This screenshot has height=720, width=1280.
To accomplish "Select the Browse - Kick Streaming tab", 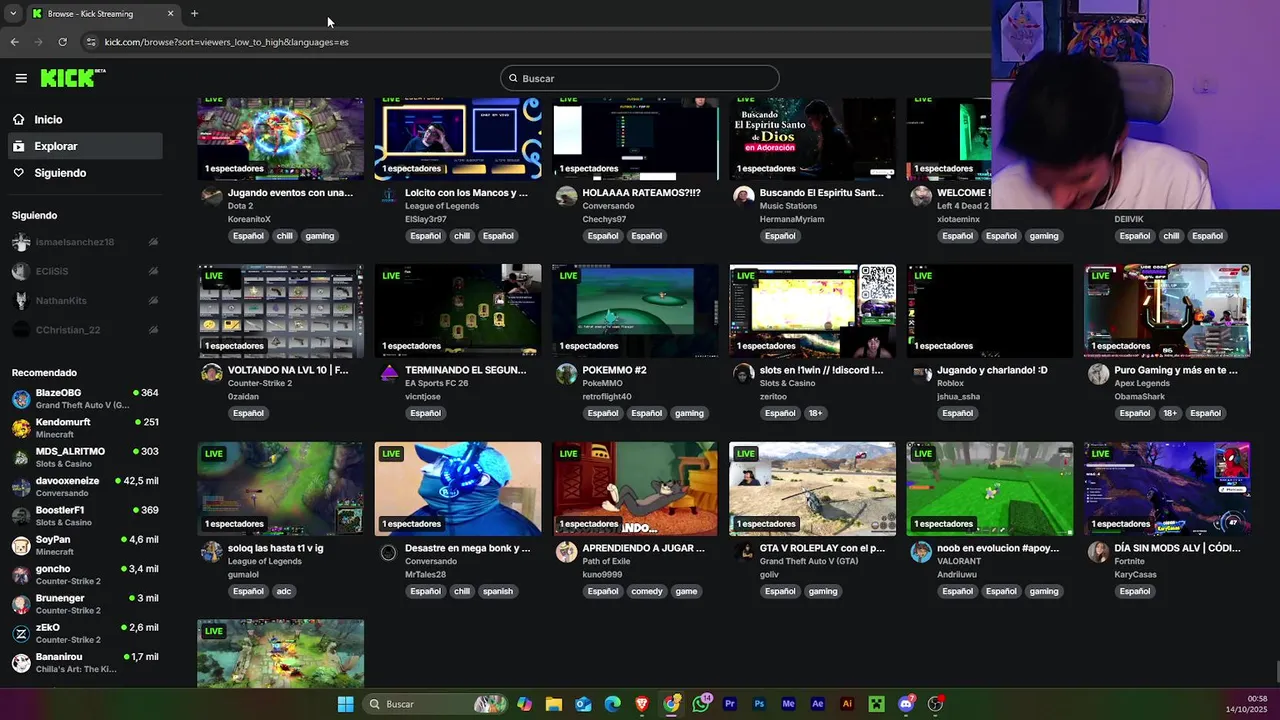I will tap(102, 14).
